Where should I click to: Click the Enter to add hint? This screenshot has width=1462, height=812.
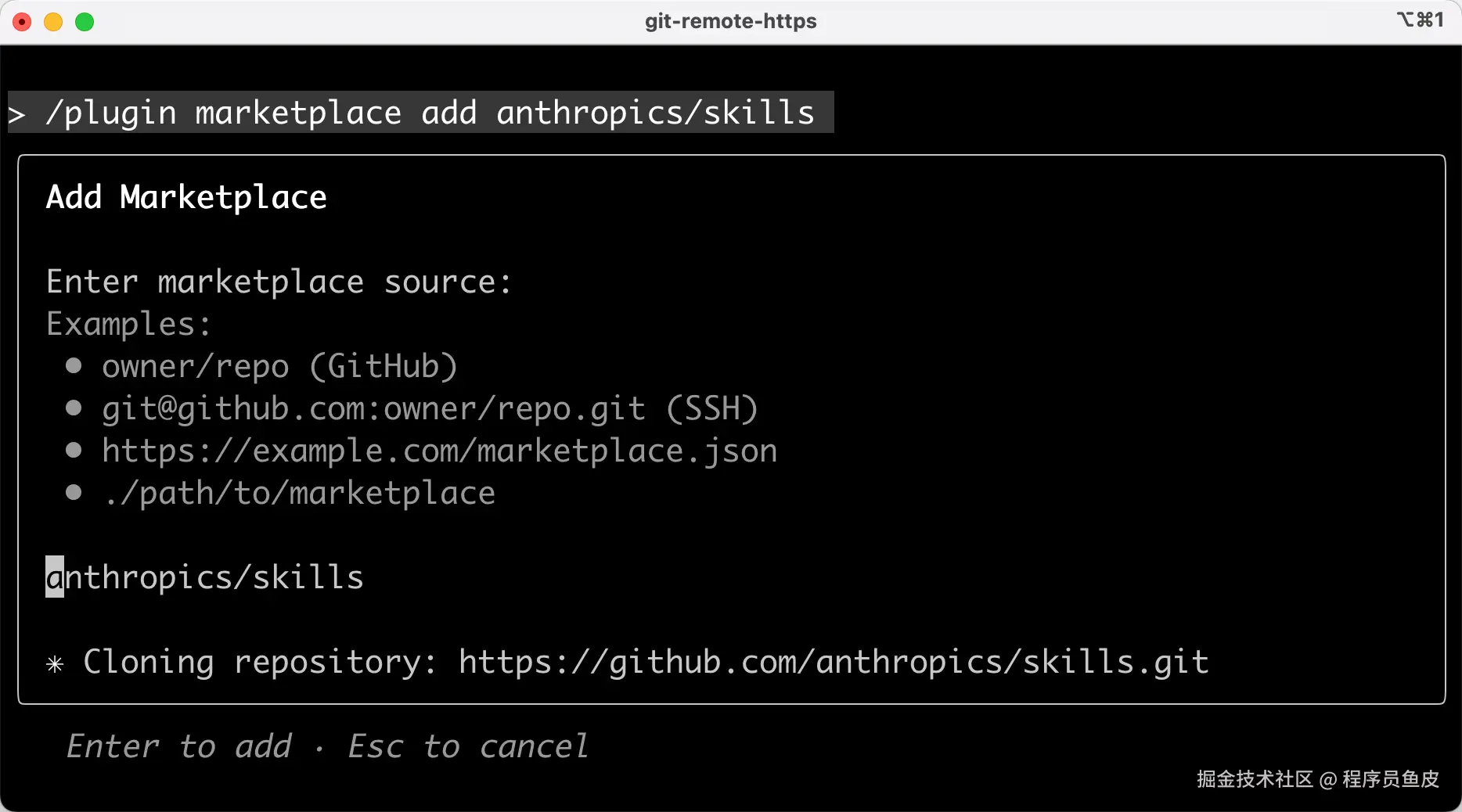(x=179, y=746)
